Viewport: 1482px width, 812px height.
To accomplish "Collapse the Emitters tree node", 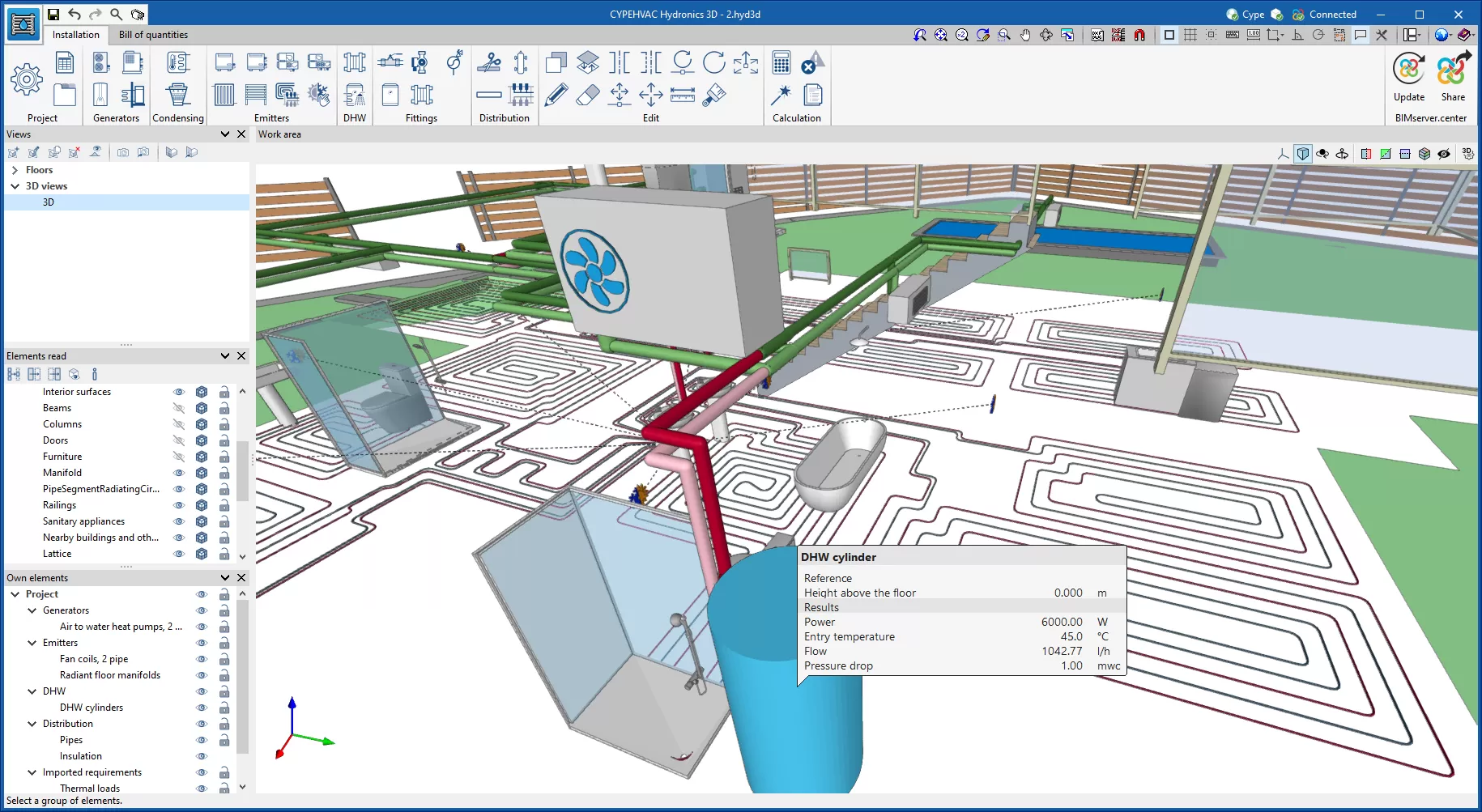I will pyautogui.click(x=32, y=643).
